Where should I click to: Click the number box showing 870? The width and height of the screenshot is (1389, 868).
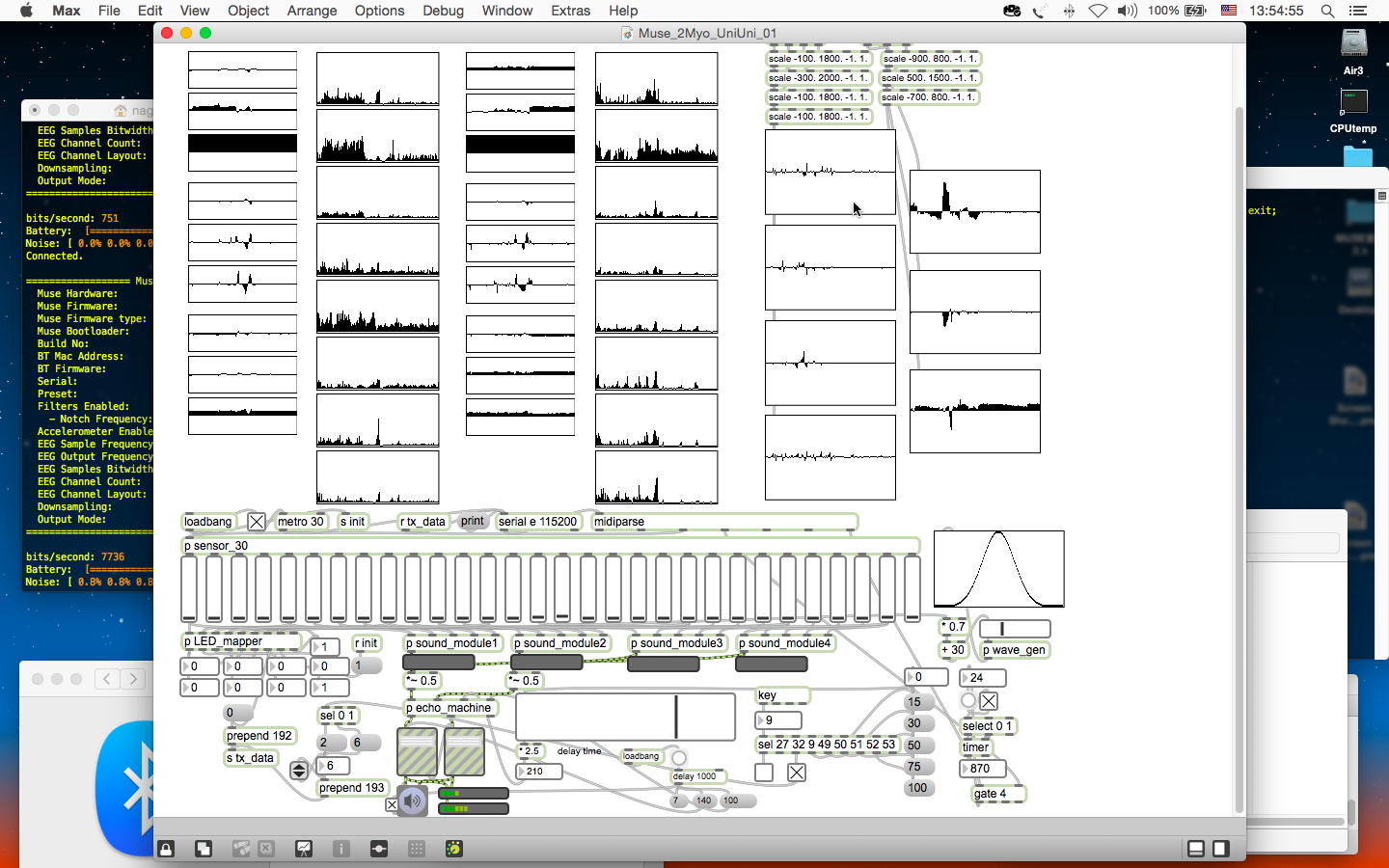tap(982, 769)
